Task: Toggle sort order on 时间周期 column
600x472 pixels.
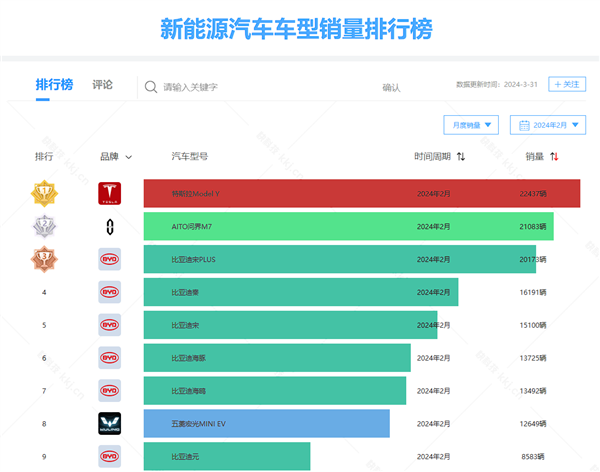Action: pos(461,157)
